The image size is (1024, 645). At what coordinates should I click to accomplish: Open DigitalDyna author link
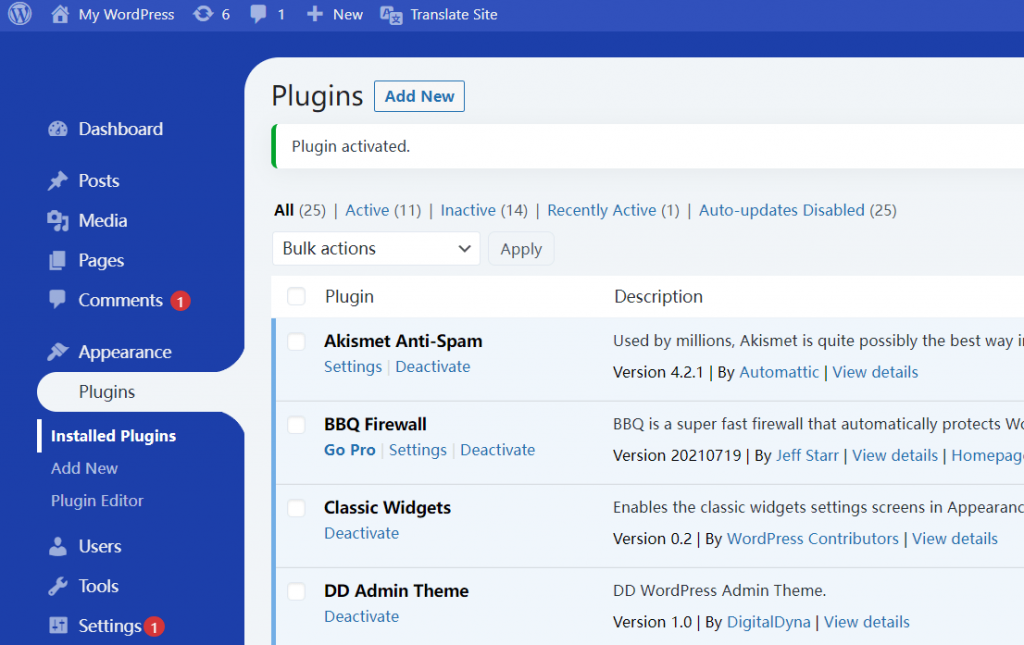coord(769,622)
